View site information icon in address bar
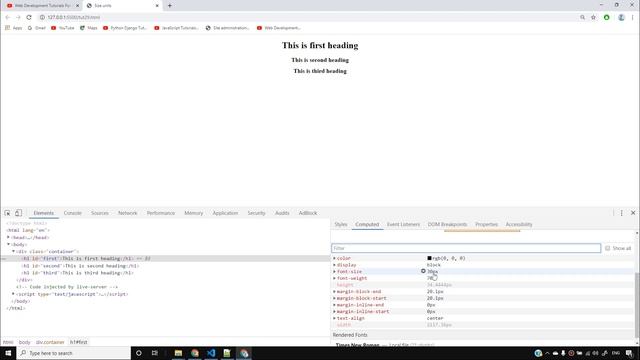 42,18
